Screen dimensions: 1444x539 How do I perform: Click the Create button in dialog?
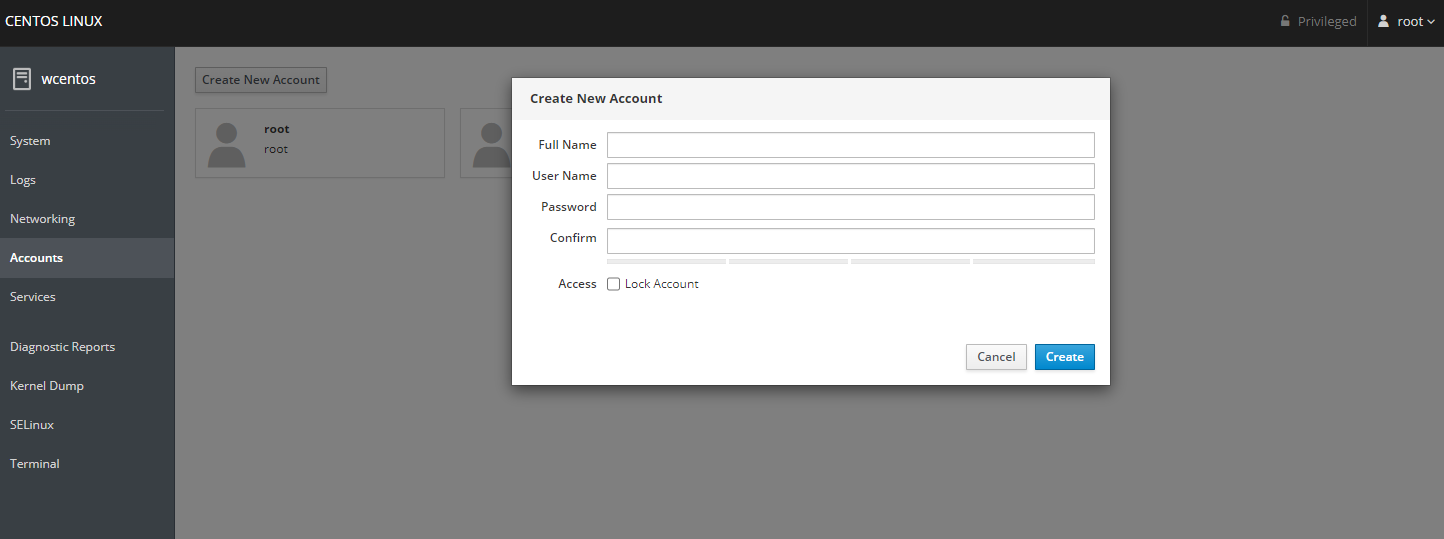click(1064, 357)
